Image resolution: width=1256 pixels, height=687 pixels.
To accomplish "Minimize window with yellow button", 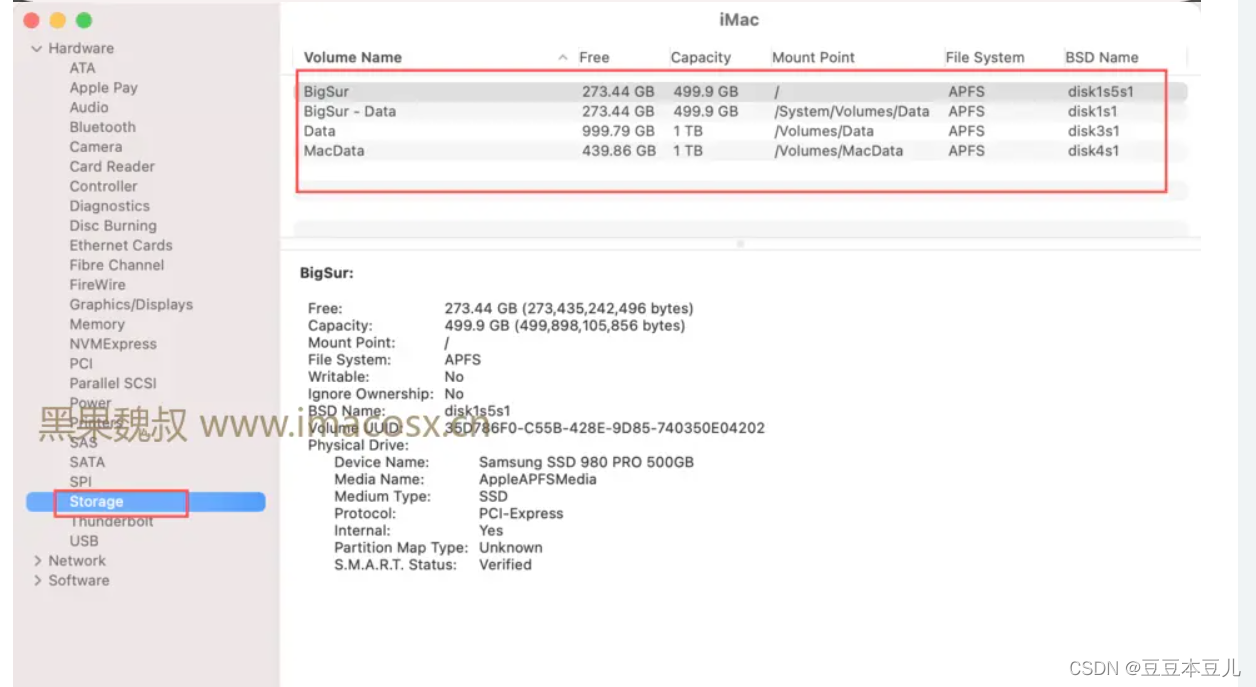I will point(57,20).
